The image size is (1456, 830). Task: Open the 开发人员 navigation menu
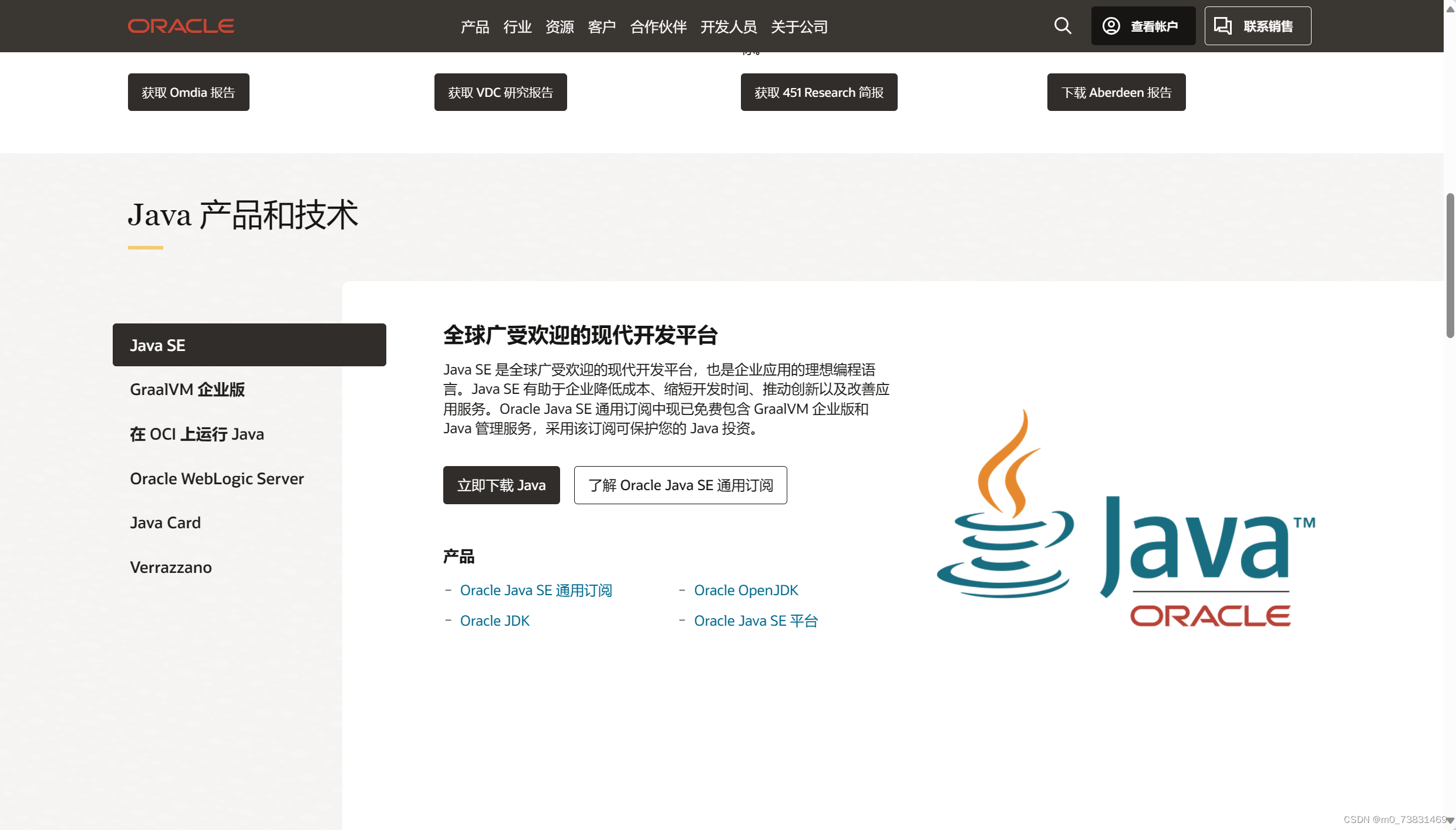729,26
